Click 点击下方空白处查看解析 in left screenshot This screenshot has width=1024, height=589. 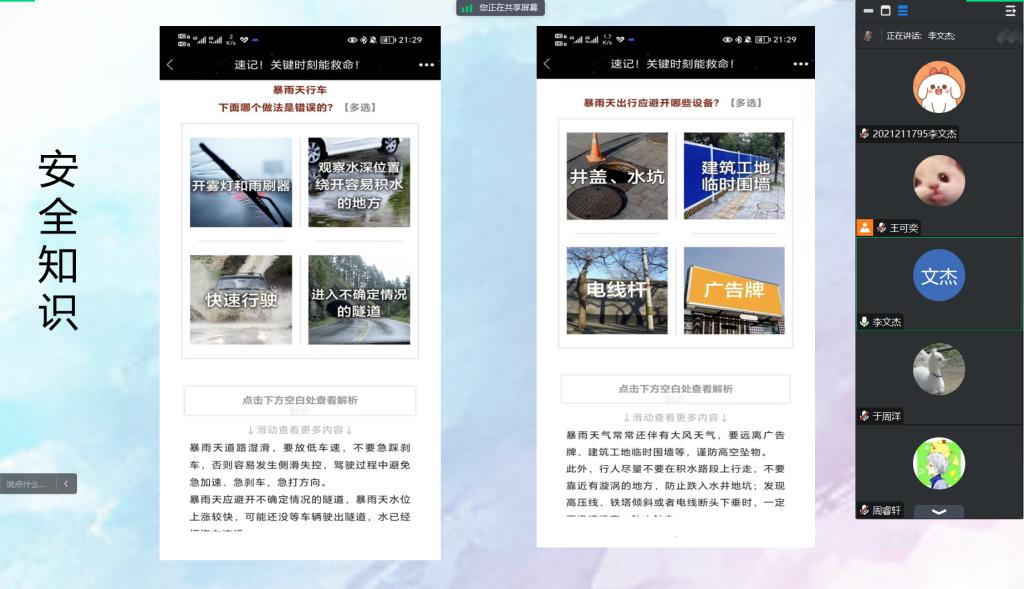coord(299,400)
